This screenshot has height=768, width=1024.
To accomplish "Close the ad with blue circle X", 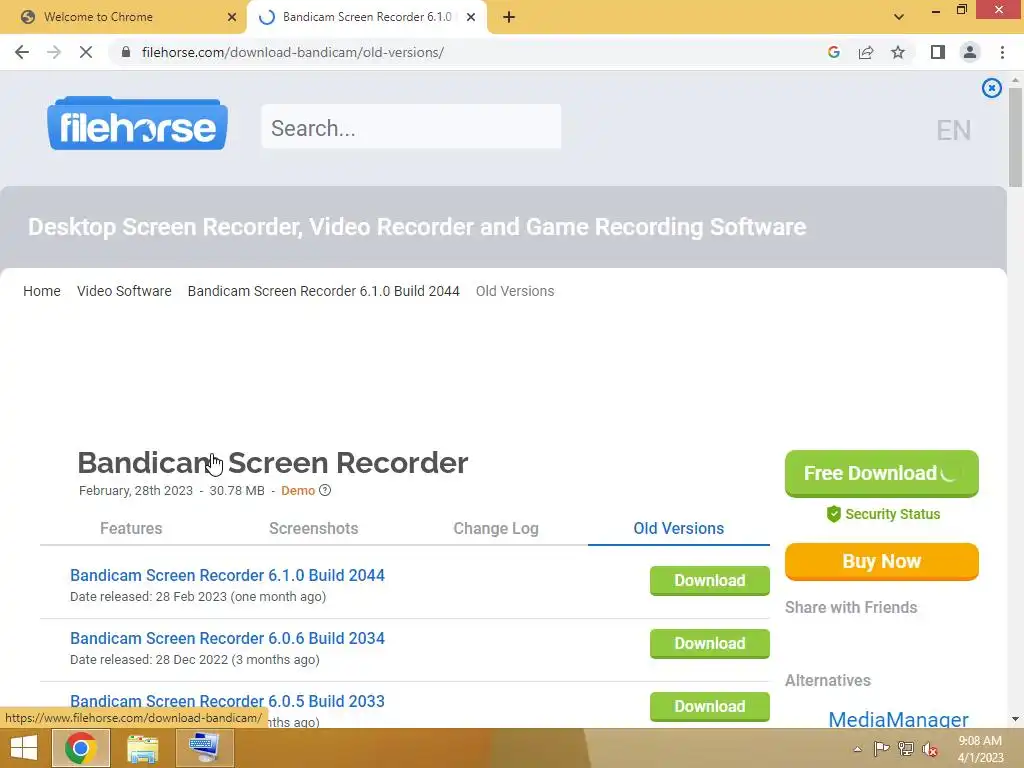I will [991, 88].
